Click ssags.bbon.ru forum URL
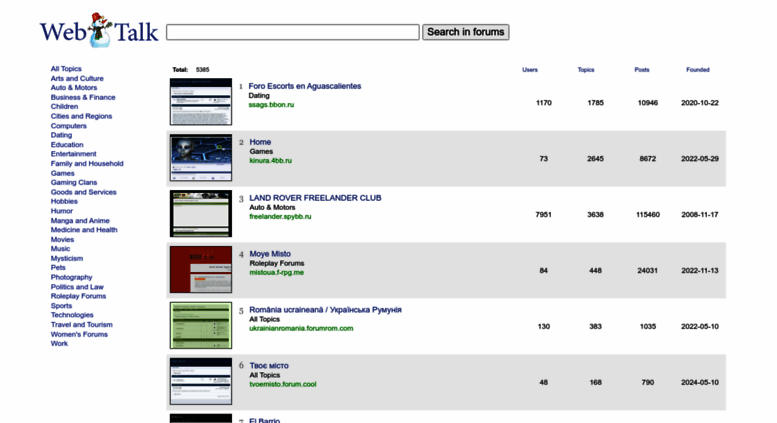The width and height of the screenshot is (777, 423). click(x=271, y=105)
